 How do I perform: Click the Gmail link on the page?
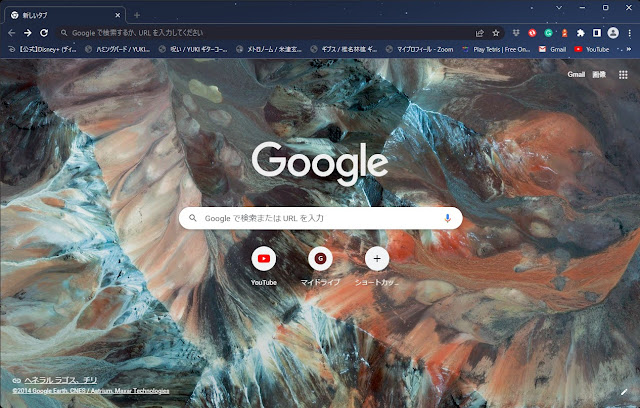pyautogui.click(x=576, y=74)
